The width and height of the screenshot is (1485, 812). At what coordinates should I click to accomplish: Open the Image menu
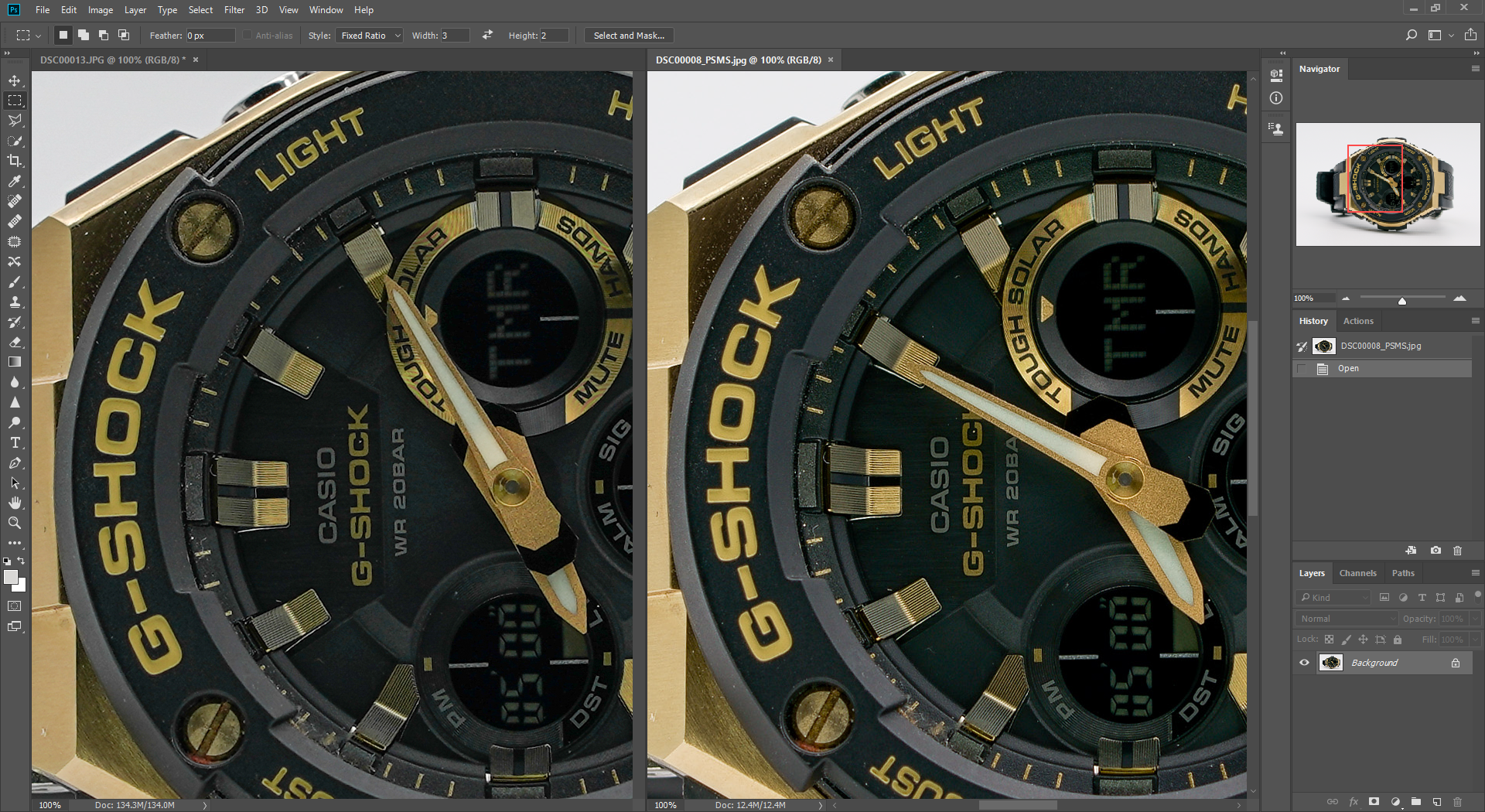coord(101,10)
